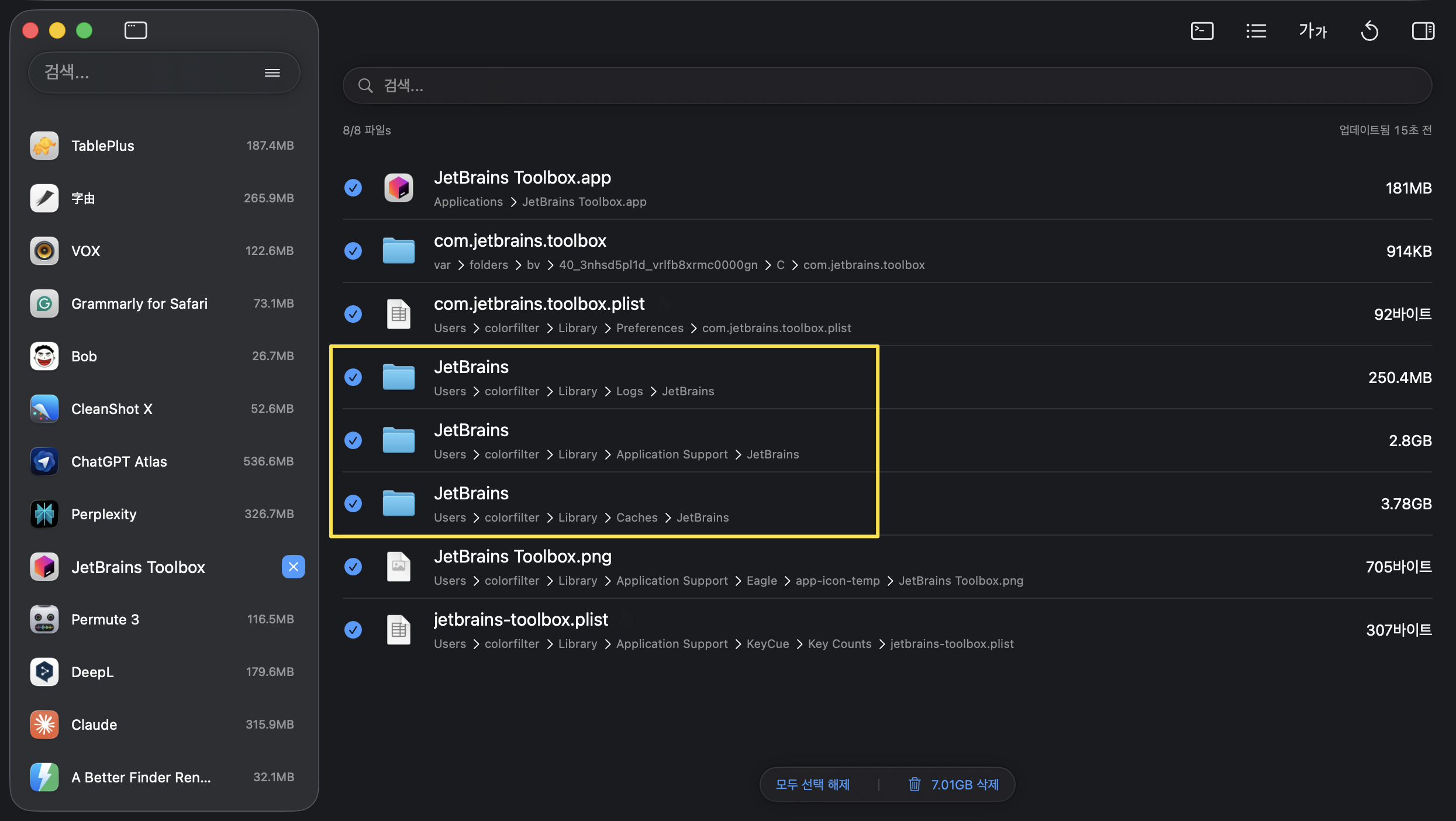Click the 가가 text size icon
Image resolution: width=1456 pixels, height=821 pixels.
[1313, 31]
